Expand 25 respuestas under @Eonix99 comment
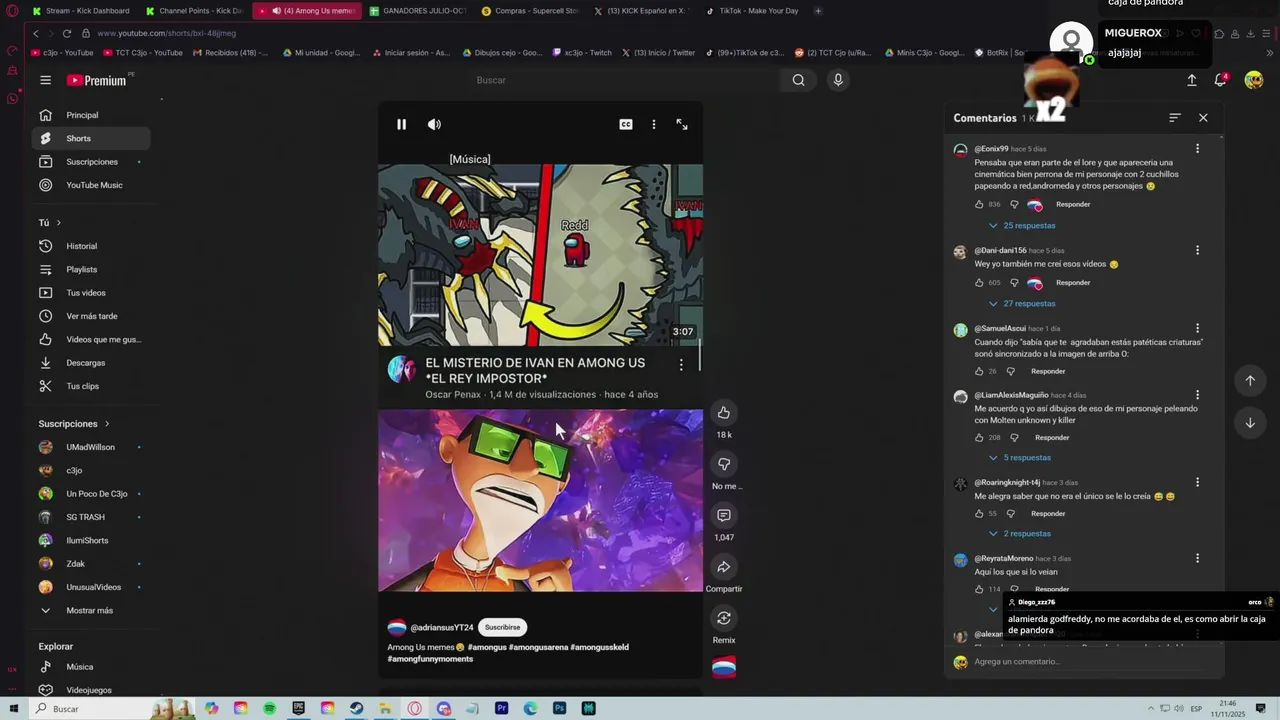This screenshot has width=1280, height=720. tap(1022, 226)
